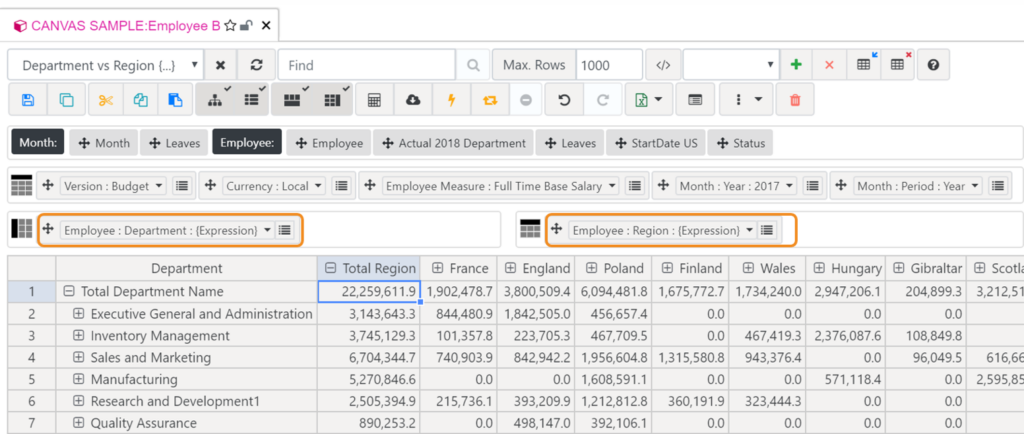Toggle the hierarchy tree view button

coord(216,100)
